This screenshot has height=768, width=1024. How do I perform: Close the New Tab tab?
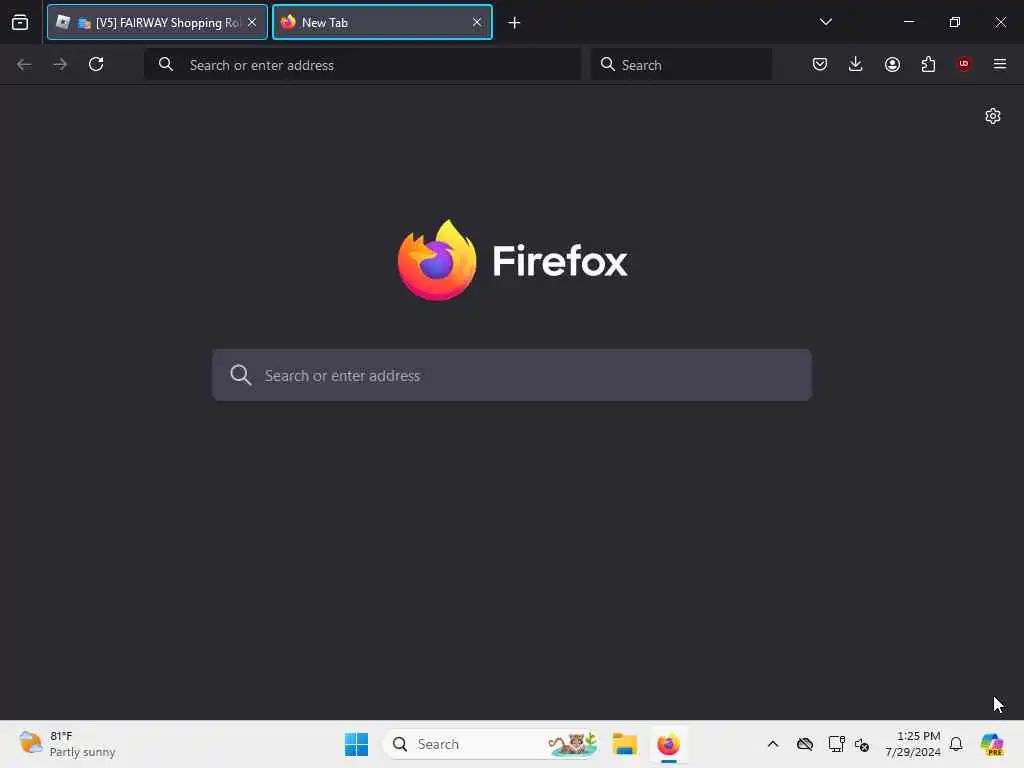[477, 22]
